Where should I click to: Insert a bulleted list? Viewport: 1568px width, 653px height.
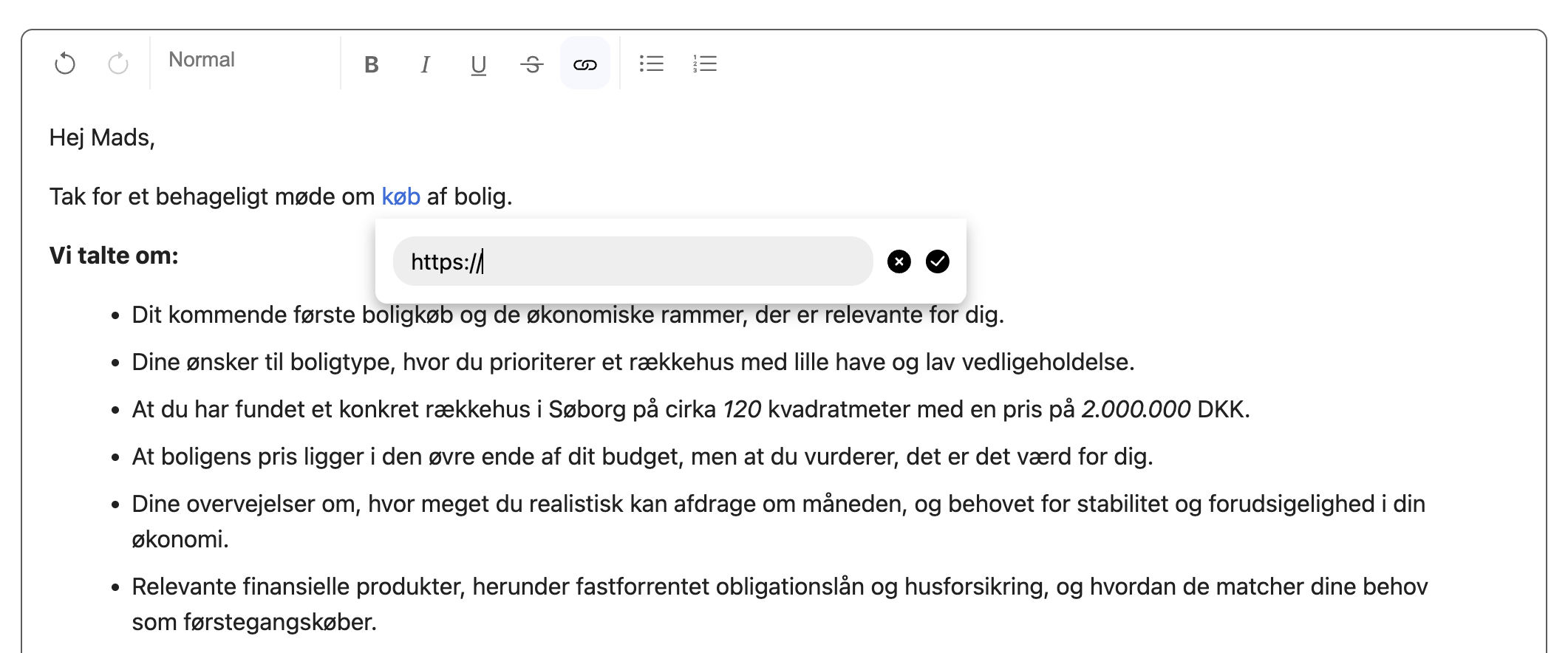click(651, 64)
